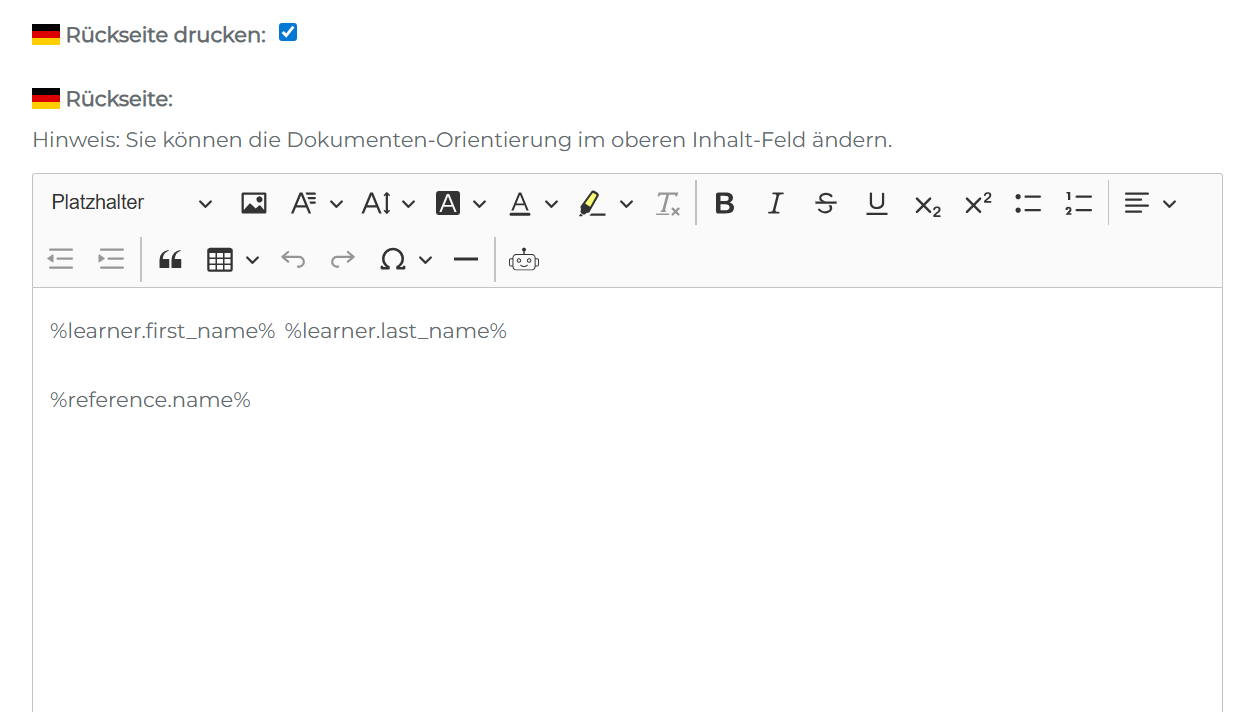
Task: Insert a block quote
Action: (171, 260)
